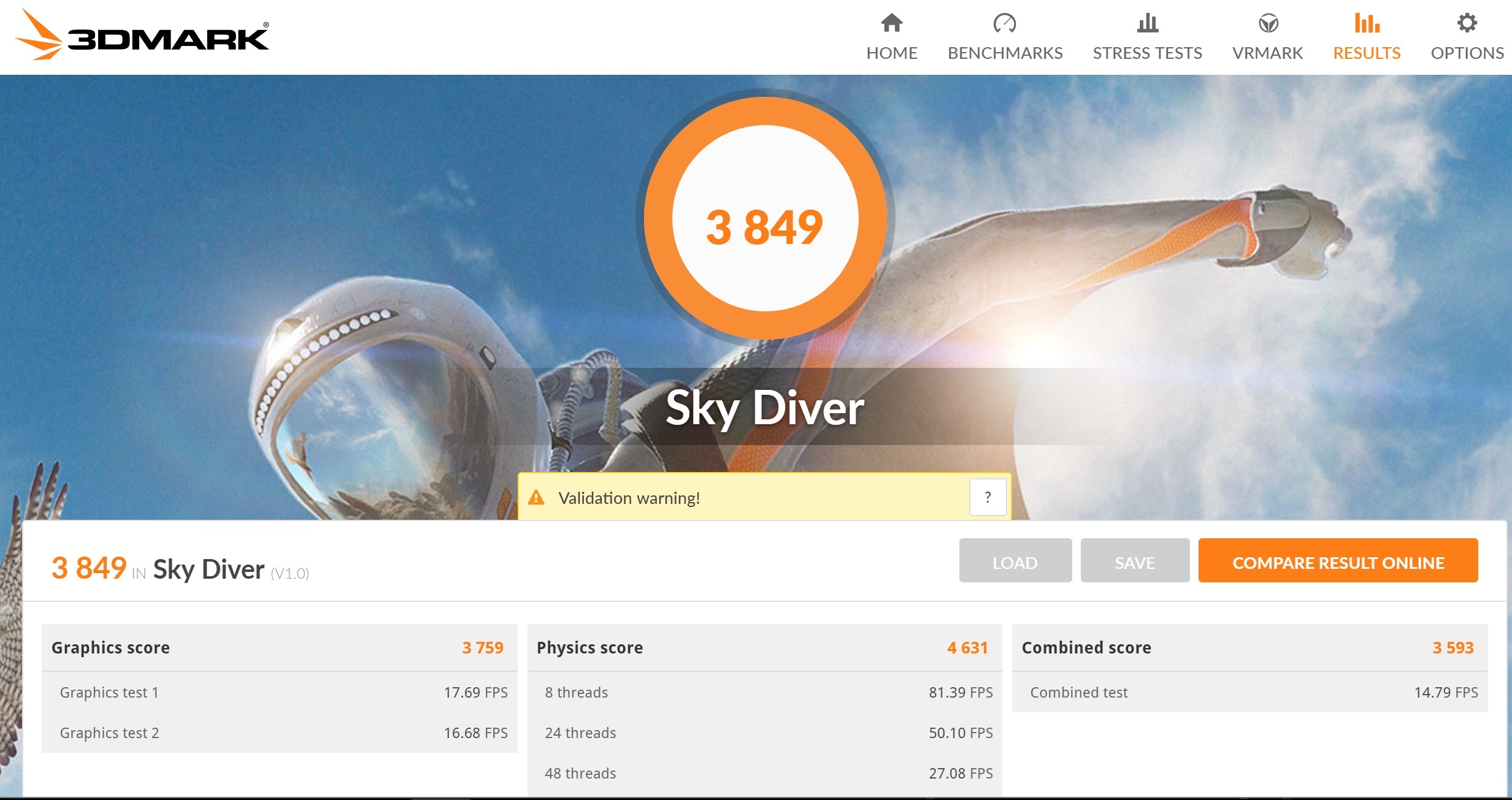Click the Graphics score heading
The width and height of the screenshot is (1512, 800).
tap(110, 647)
